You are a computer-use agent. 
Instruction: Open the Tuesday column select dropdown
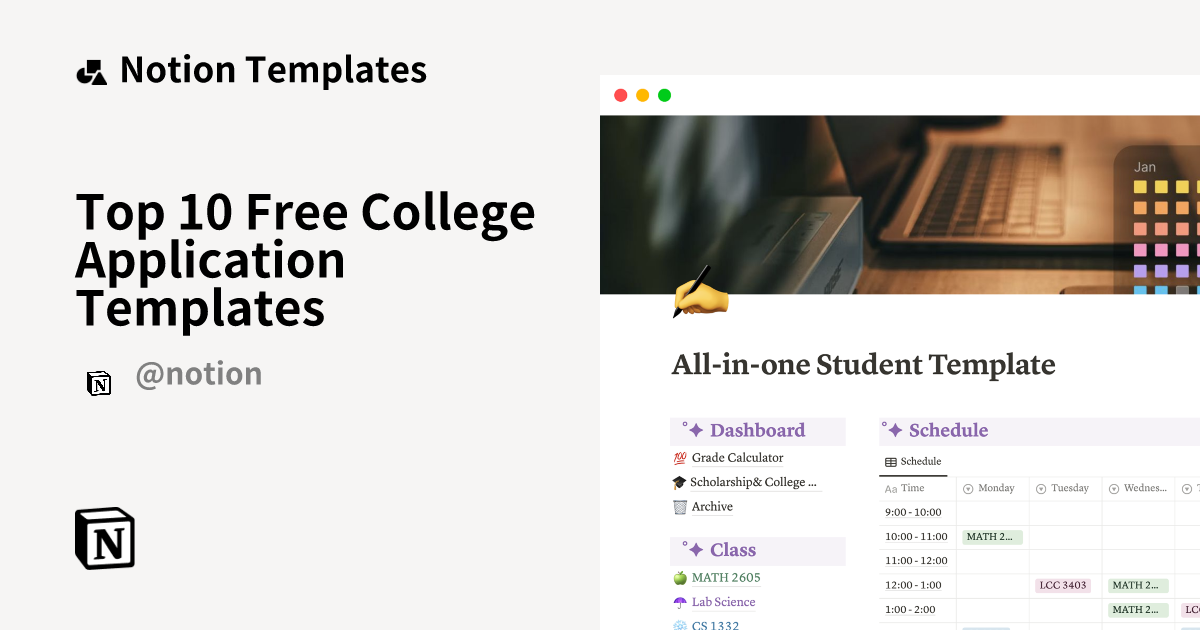1041,489
